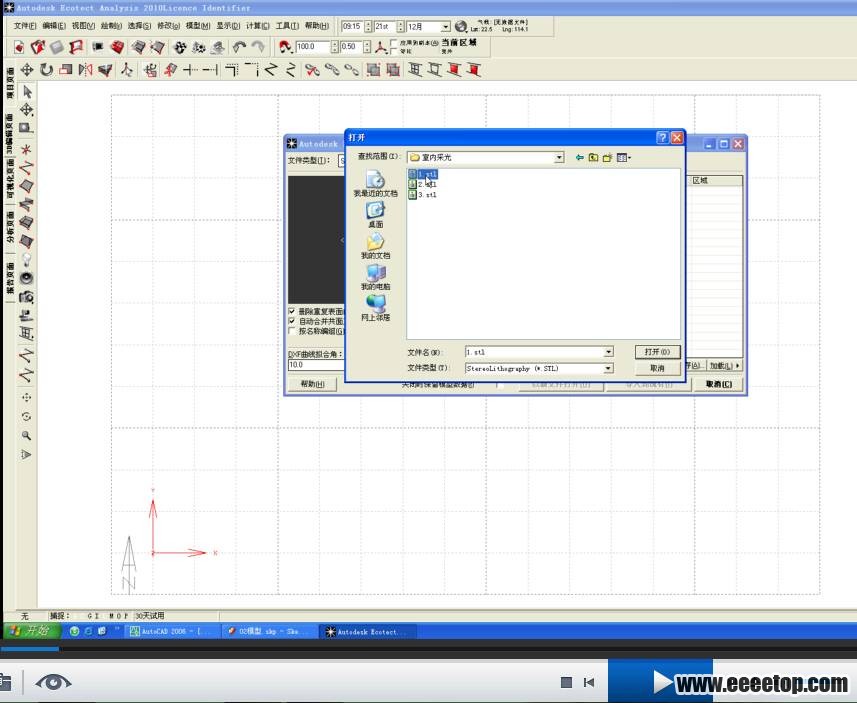
Task: Expand the 文件名 combo box dropdown
Action: pyautogui.click(x=608, y=352)
